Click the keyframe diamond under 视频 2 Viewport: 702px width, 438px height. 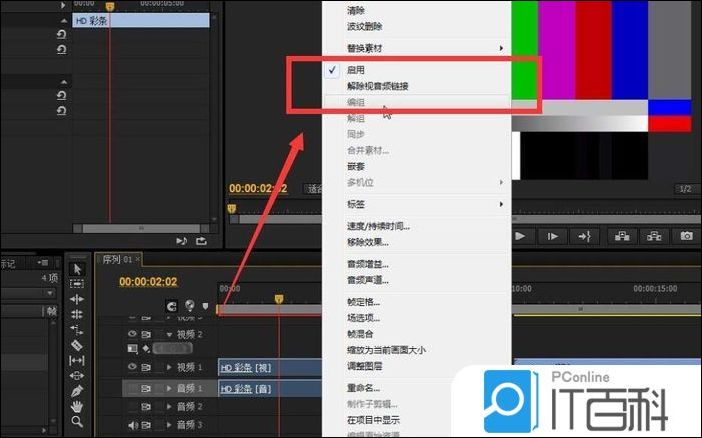click(146, 348)
